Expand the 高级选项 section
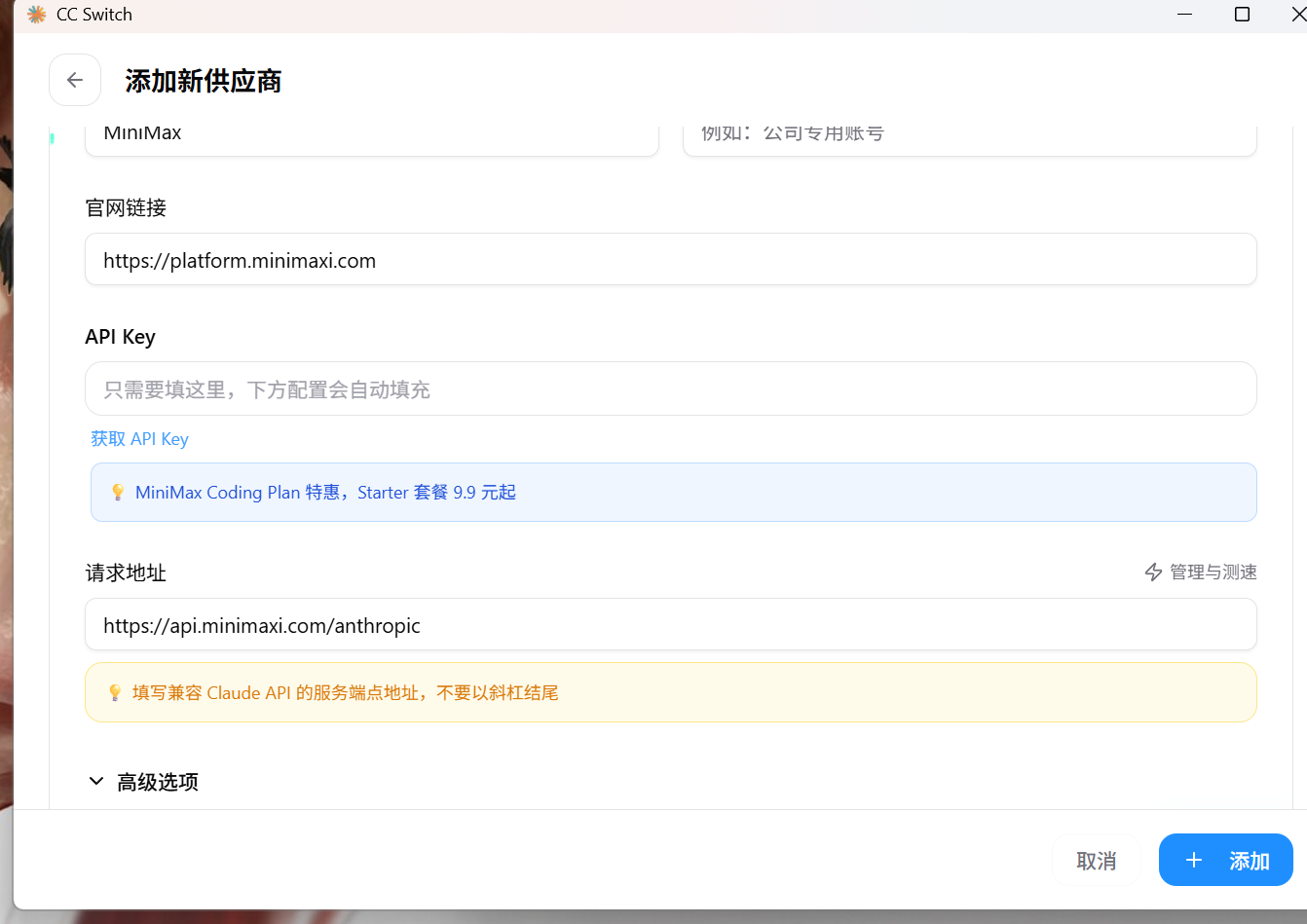Screen dimensions: 1307x924 point(143,782)
